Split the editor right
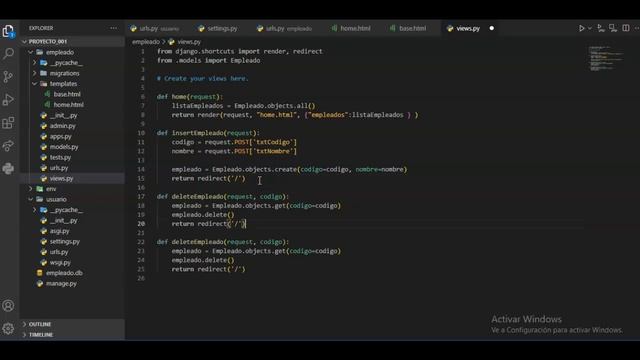 tap(626, 28)
